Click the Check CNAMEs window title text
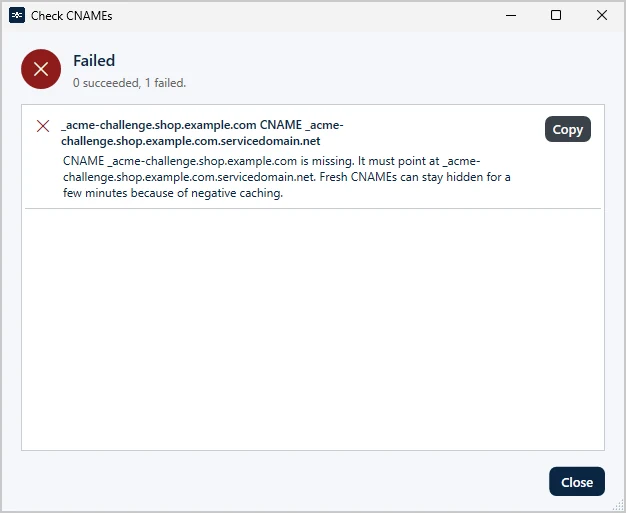The height and width of the screenshot is (513, 626). coord(71,16)
